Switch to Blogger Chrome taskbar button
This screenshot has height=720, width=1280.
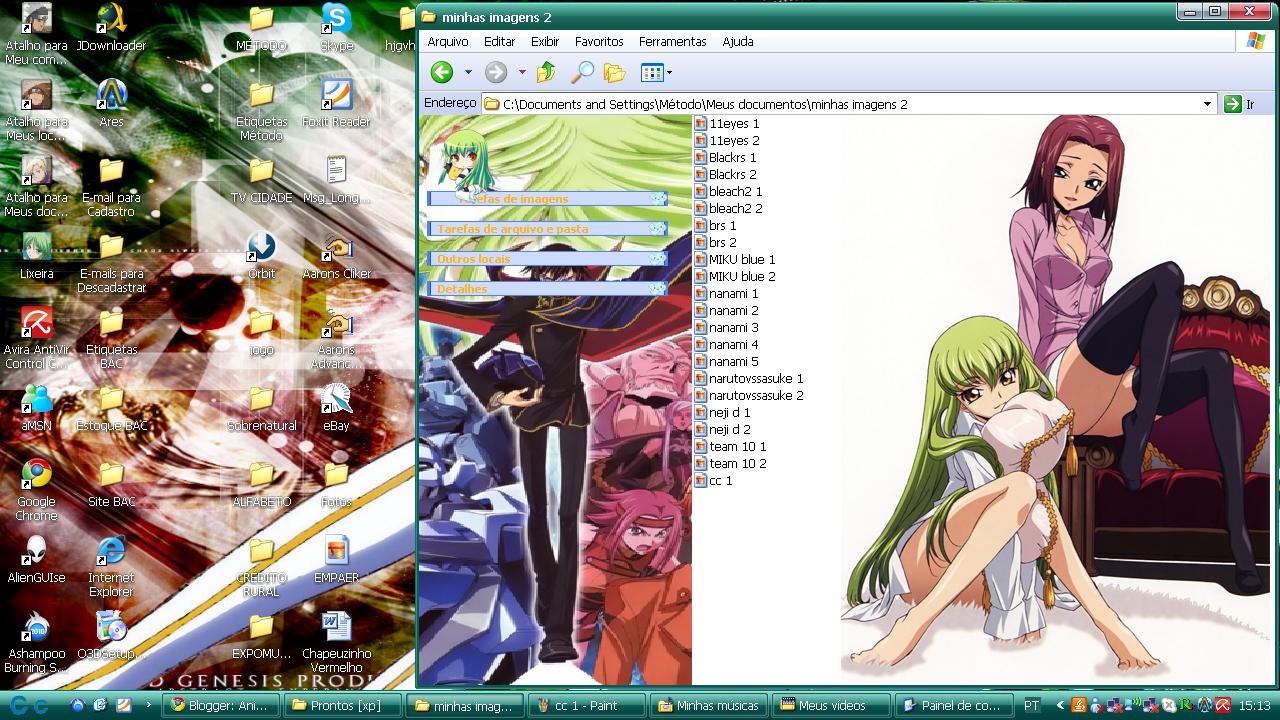[x=219, y=705]
